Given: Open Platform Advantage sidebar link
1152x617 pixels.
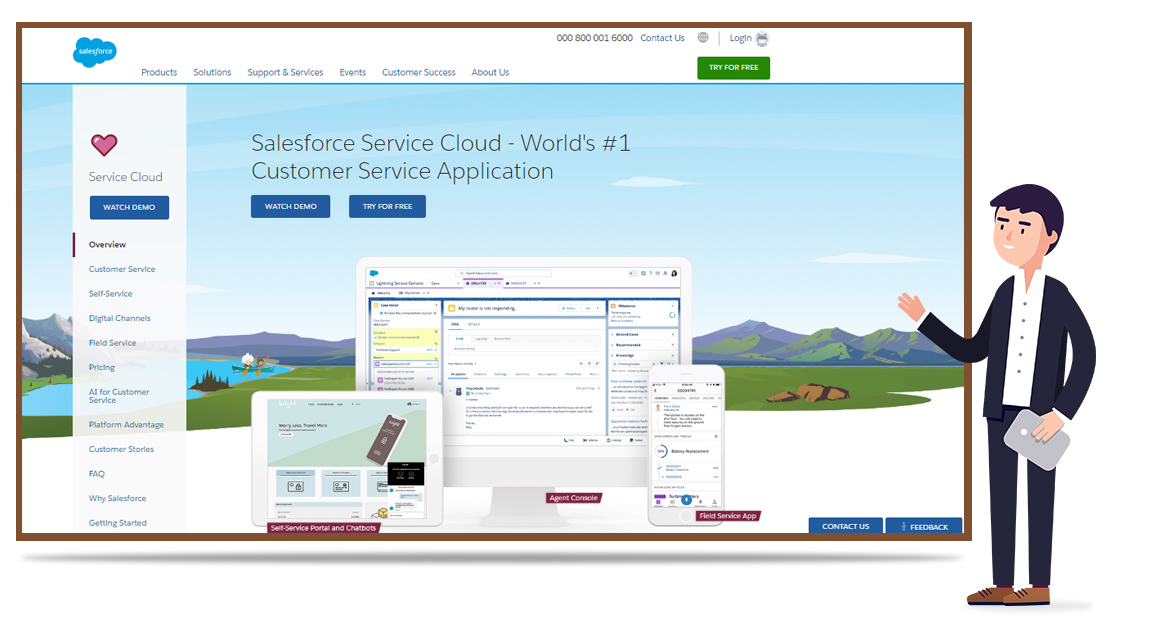Looking at the screenshot, I should (x=126, y=425).
